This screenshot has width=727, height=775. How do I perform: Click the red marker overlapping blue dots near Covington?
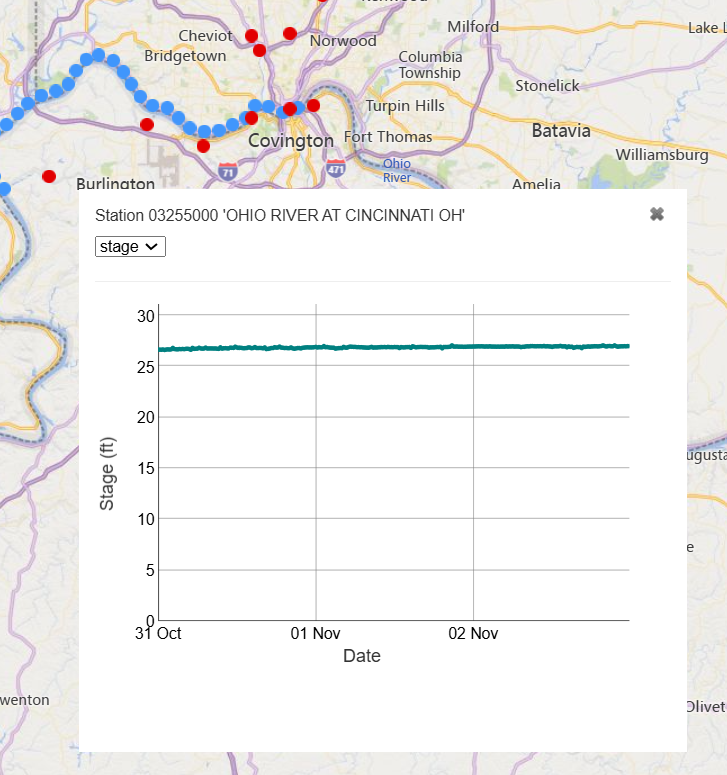tap(251, 118)
